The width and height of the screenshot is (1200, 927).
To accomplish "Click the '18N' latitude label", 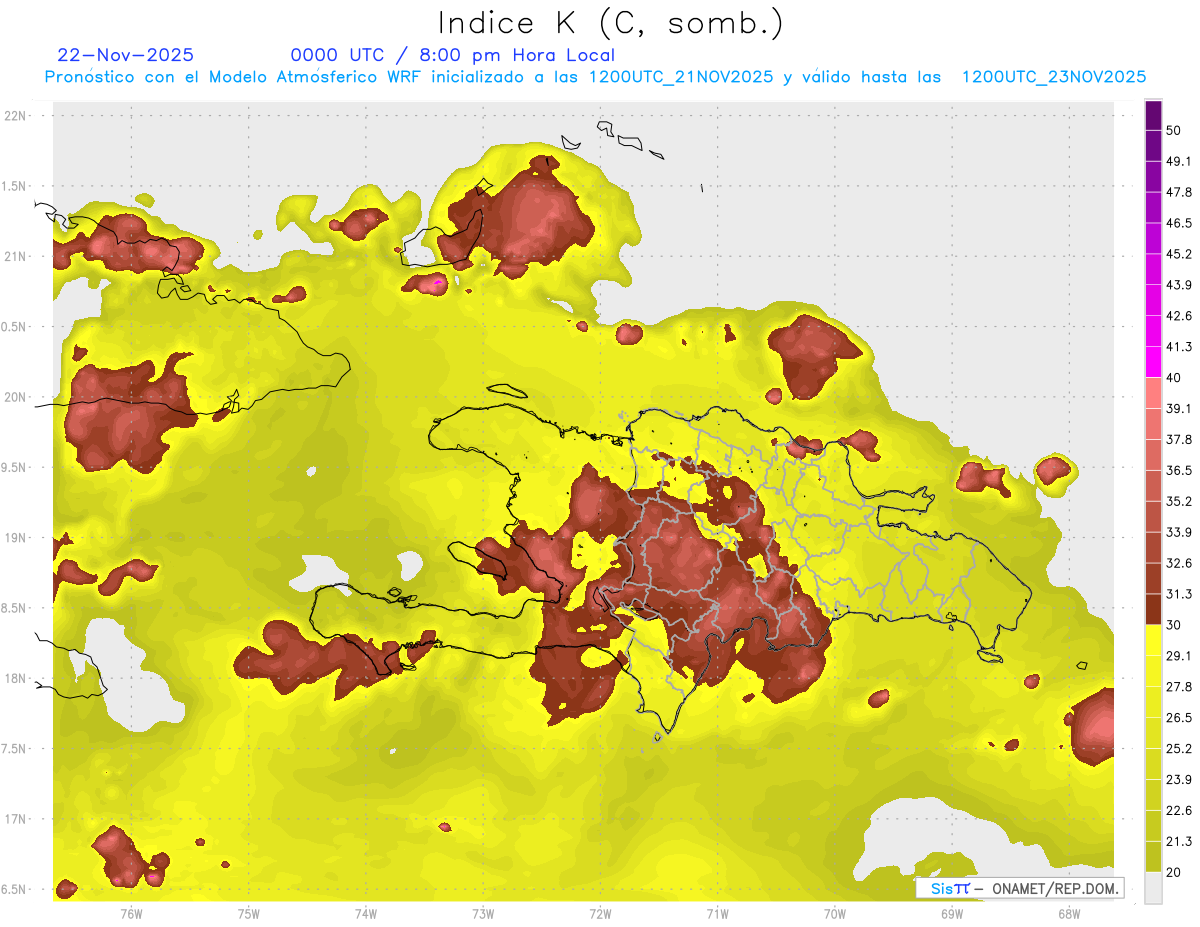I will tap(16, 678).
